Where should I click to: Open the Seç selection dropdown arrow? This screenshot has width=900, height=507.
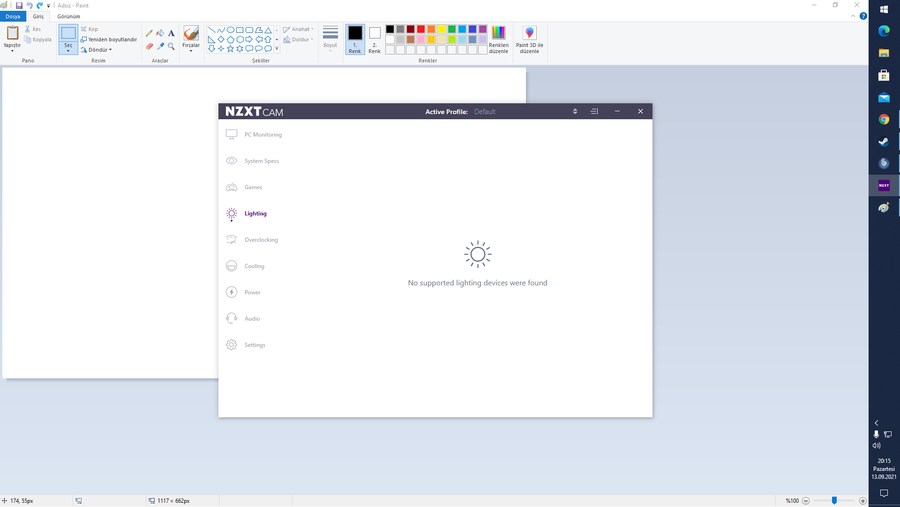click(x=68, y=51)
